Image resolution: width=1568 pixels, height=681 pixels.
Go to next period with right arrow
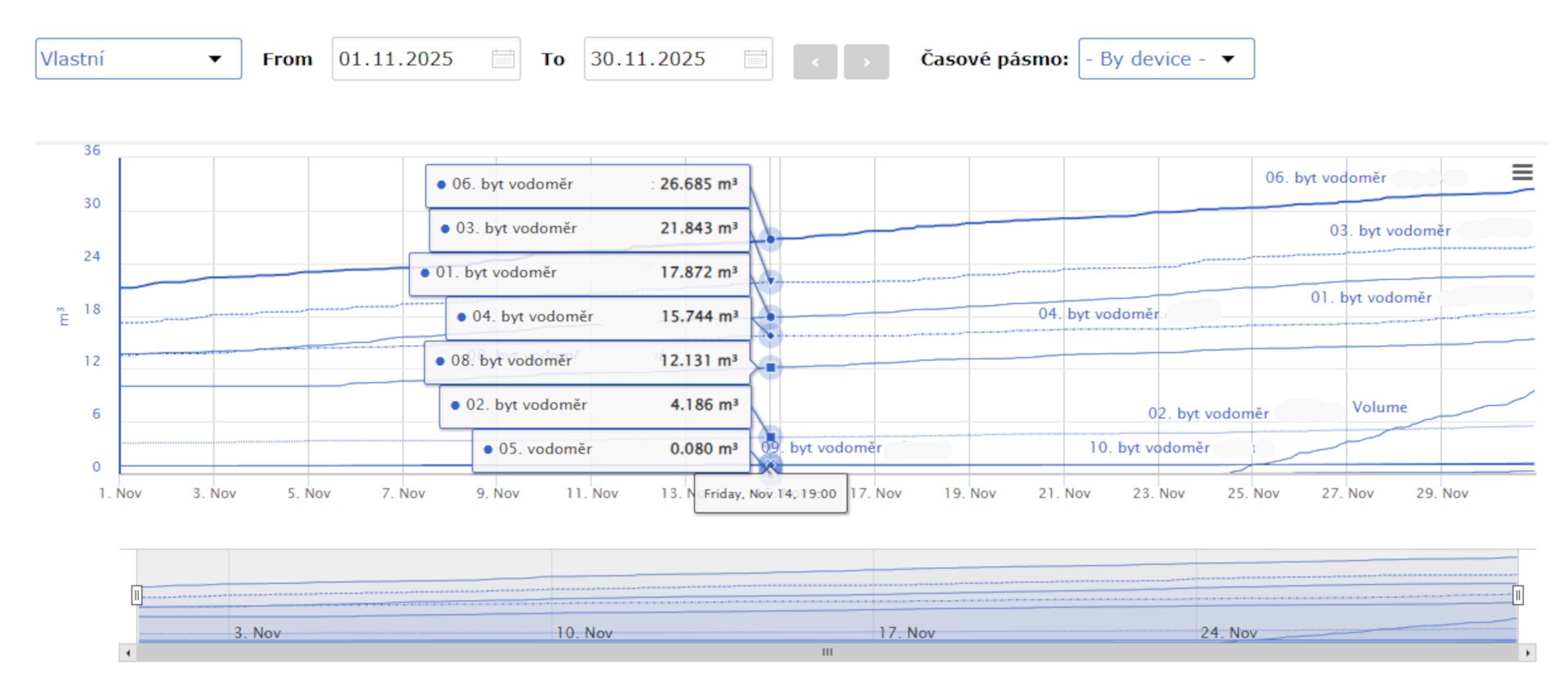[866, 62]
